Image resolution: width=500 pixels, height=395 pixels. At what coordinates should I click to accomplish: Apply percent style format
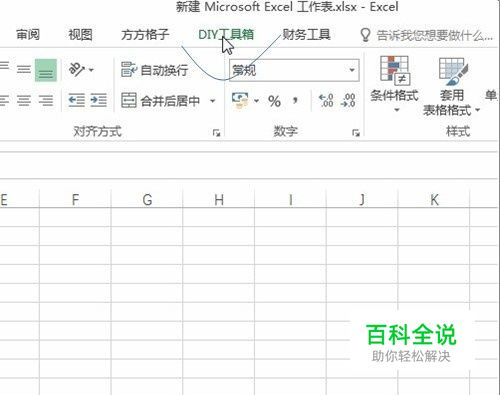(274, 101)
